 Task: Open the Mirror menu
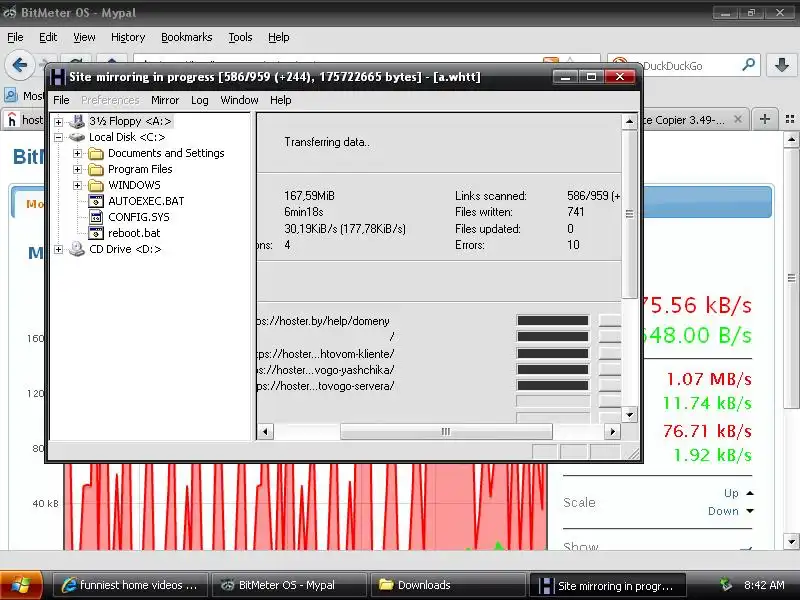tap(165, 100)
